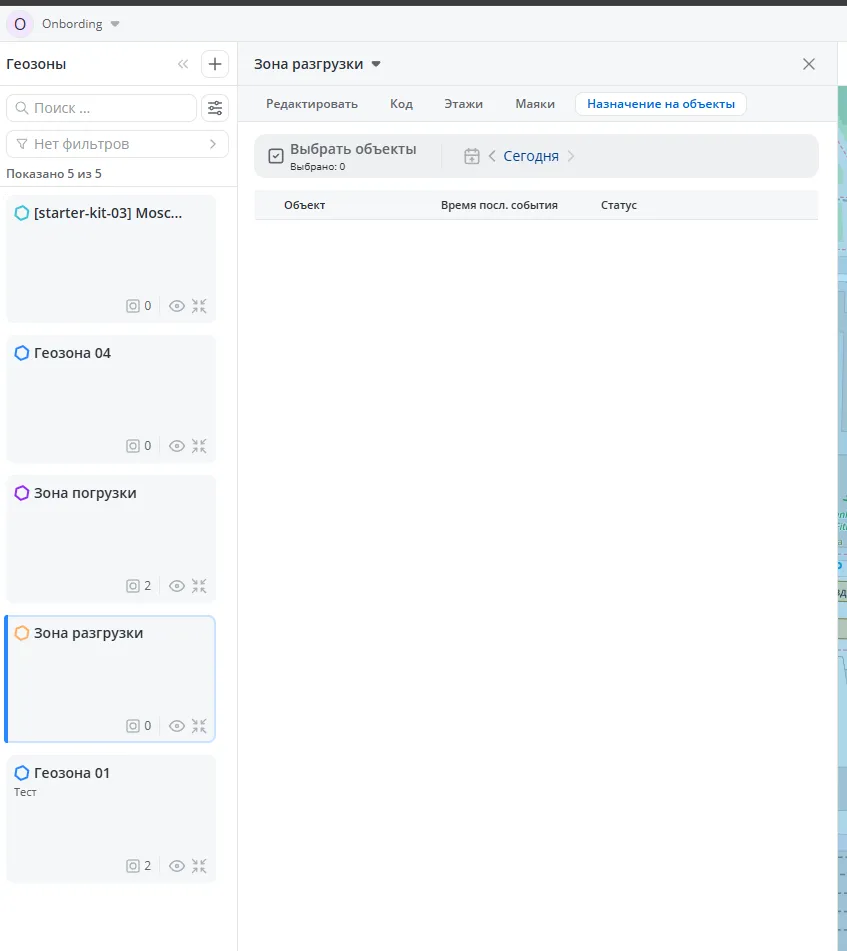Click the orange hexagon of Зона разгрузки

(22, 633)
